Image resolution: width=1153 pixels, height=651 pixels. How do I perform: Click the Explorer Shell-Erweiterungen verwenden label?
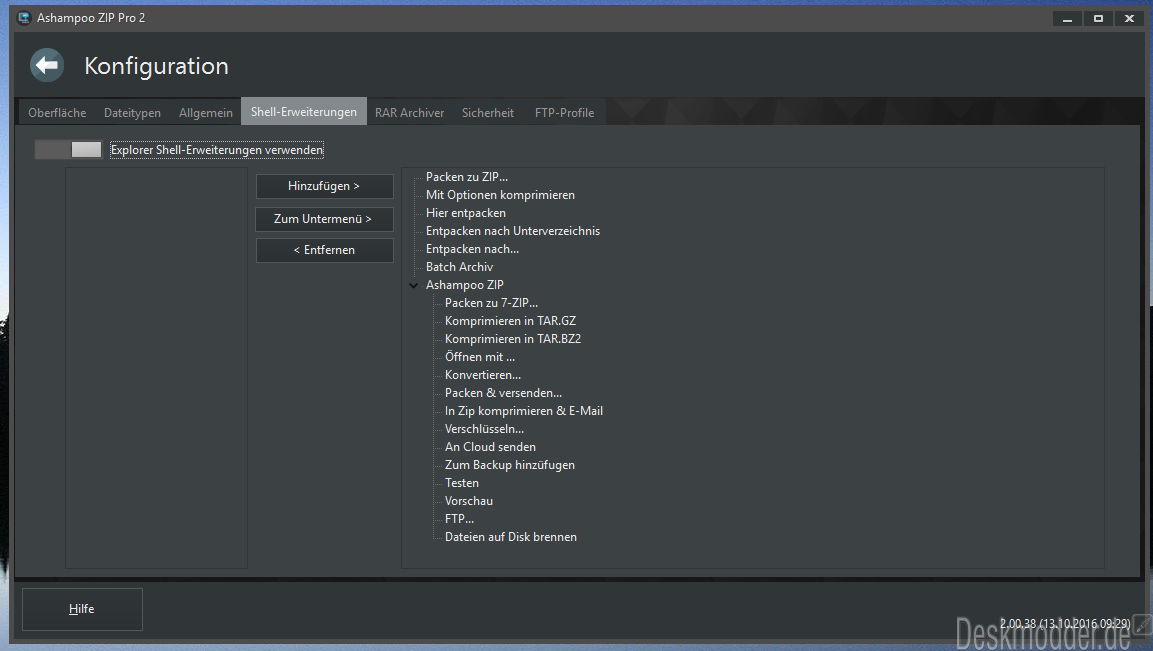217,150
